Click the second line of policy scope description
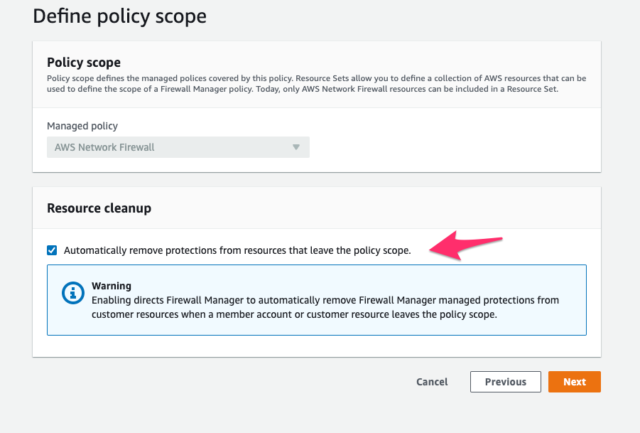Screen dimensions: 640x433 click(302, 89)
